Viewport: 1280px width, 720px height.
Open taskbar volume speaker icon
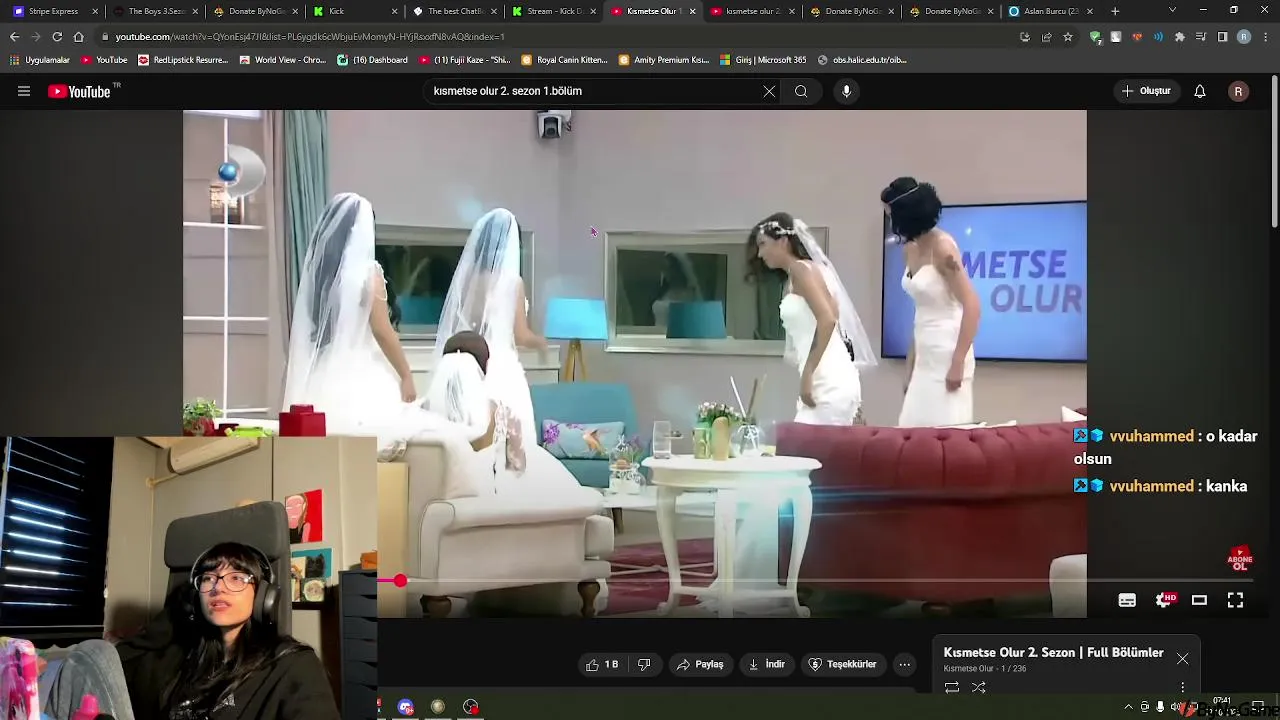click(x=1175, y=707)
